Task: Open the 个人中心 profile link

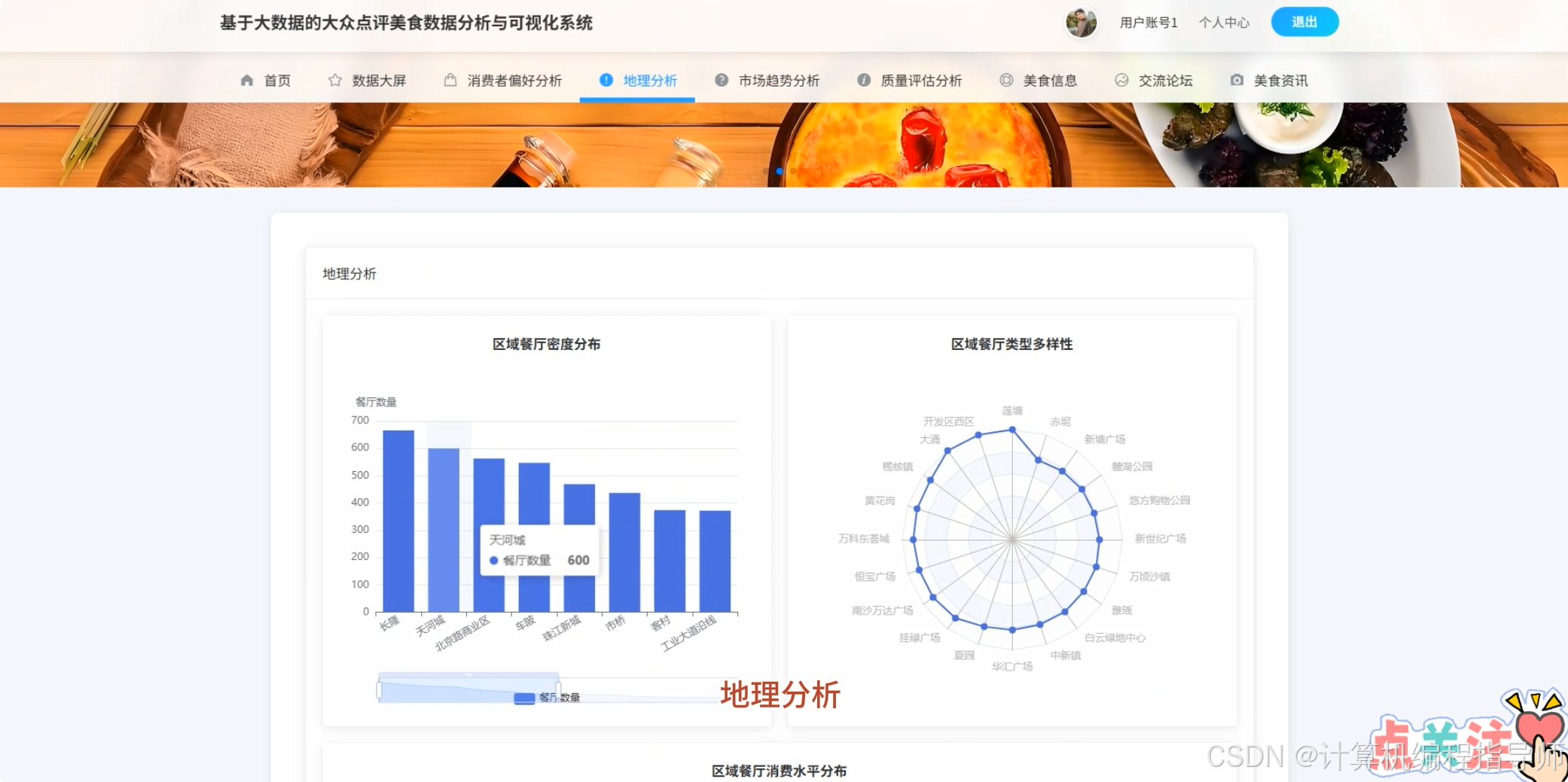Action: 1223,23
